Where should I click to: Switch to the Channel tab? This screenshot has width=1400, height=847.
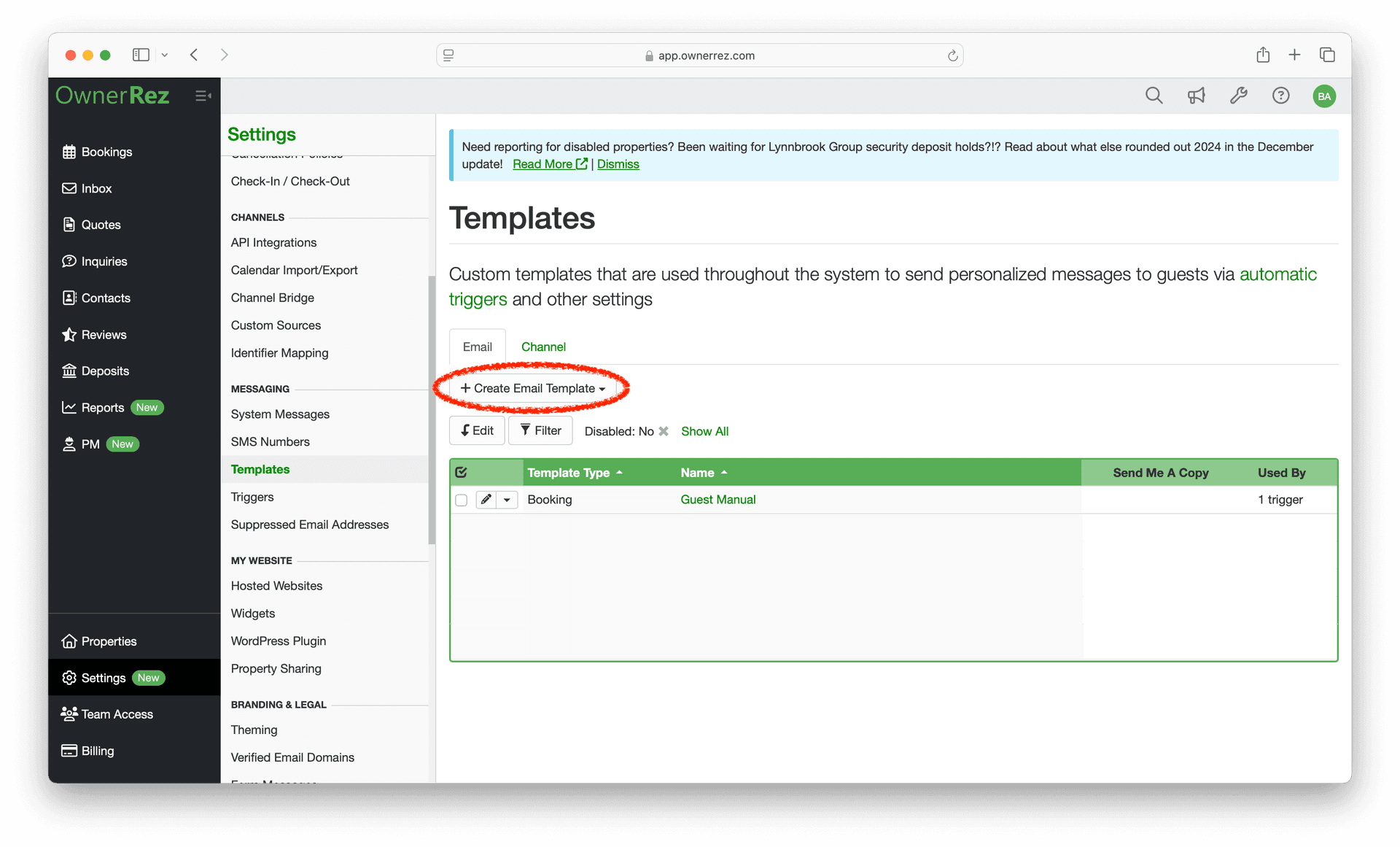tap(543, 347)
